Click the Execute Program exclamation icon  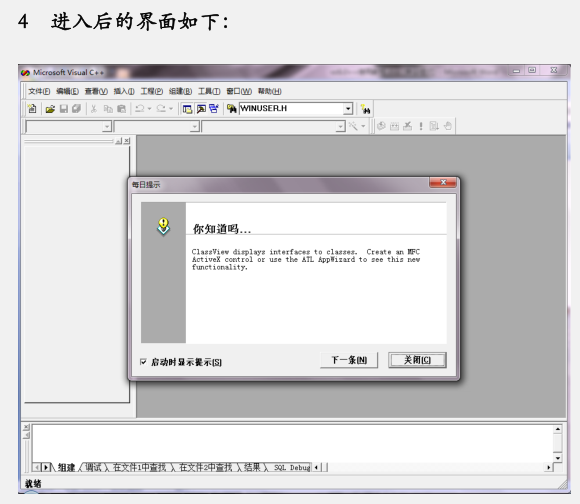(x=421, y=126)
